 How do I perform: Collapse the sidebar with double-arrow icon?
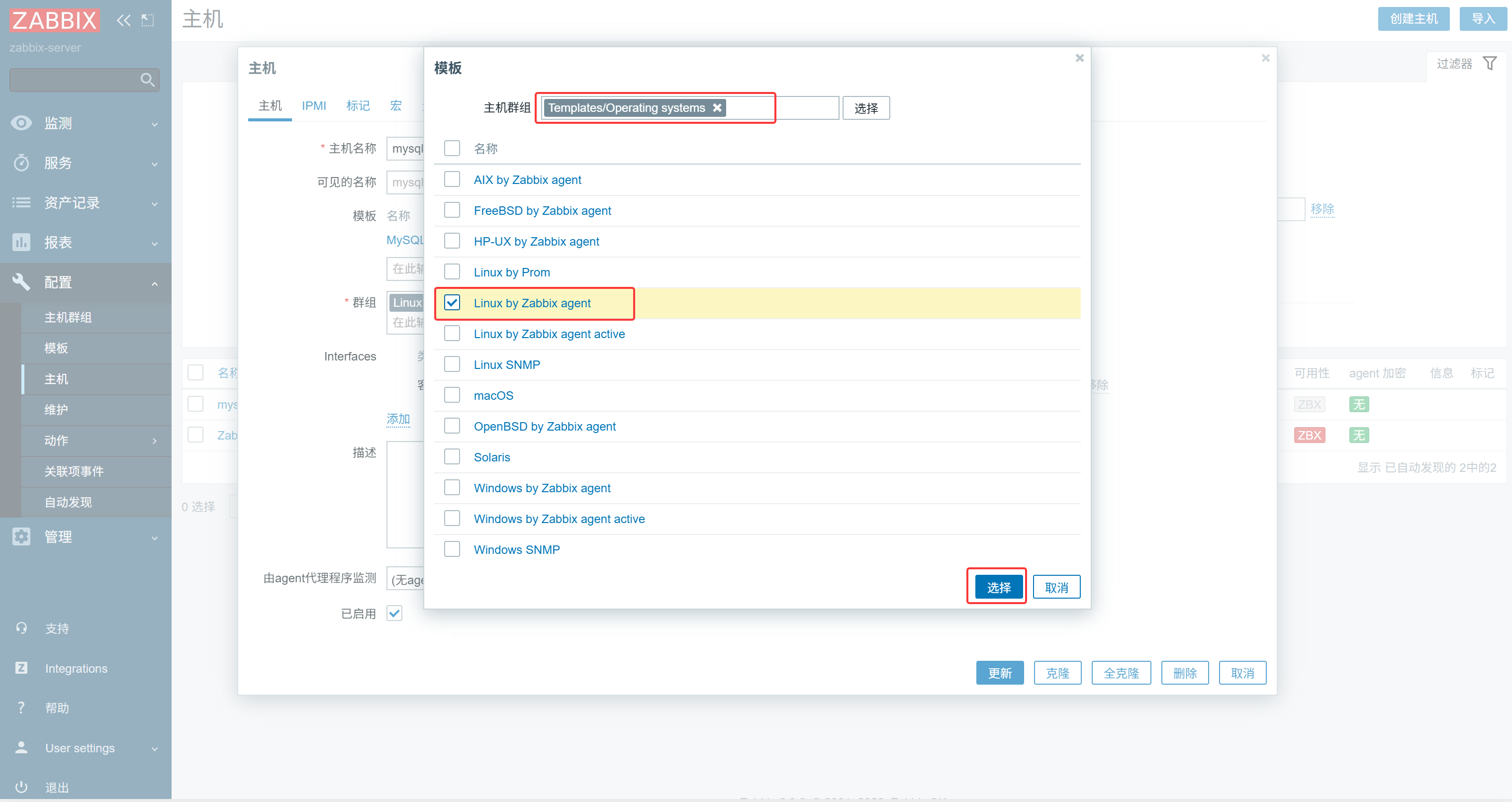point(123,20)
